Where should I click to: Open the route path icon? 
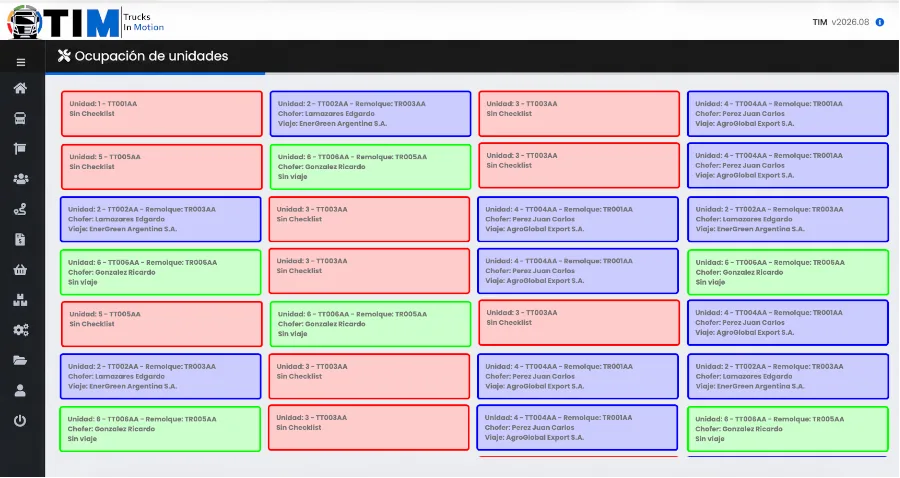[x=20, y=209]
